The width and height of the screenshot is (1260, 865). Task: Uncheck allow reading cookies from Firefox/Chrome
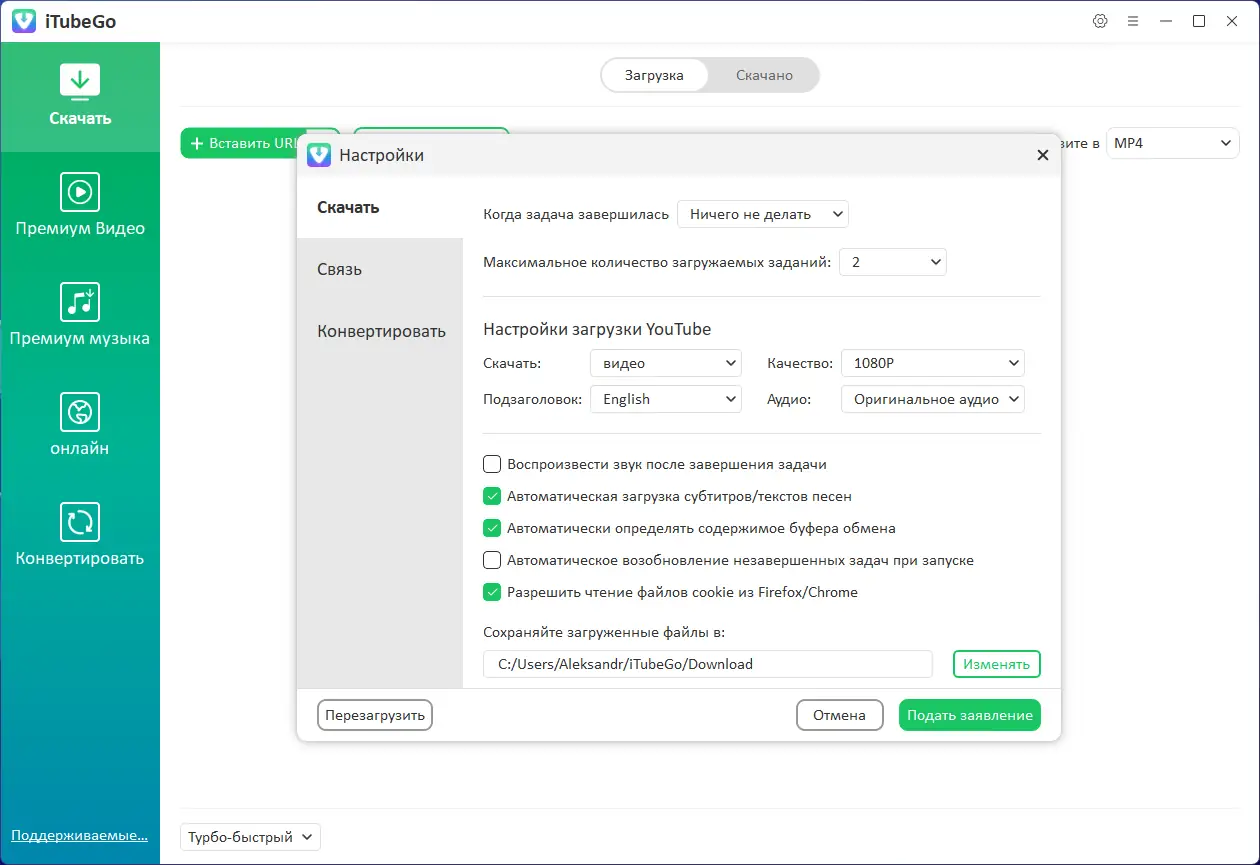(x=492, y=592)
